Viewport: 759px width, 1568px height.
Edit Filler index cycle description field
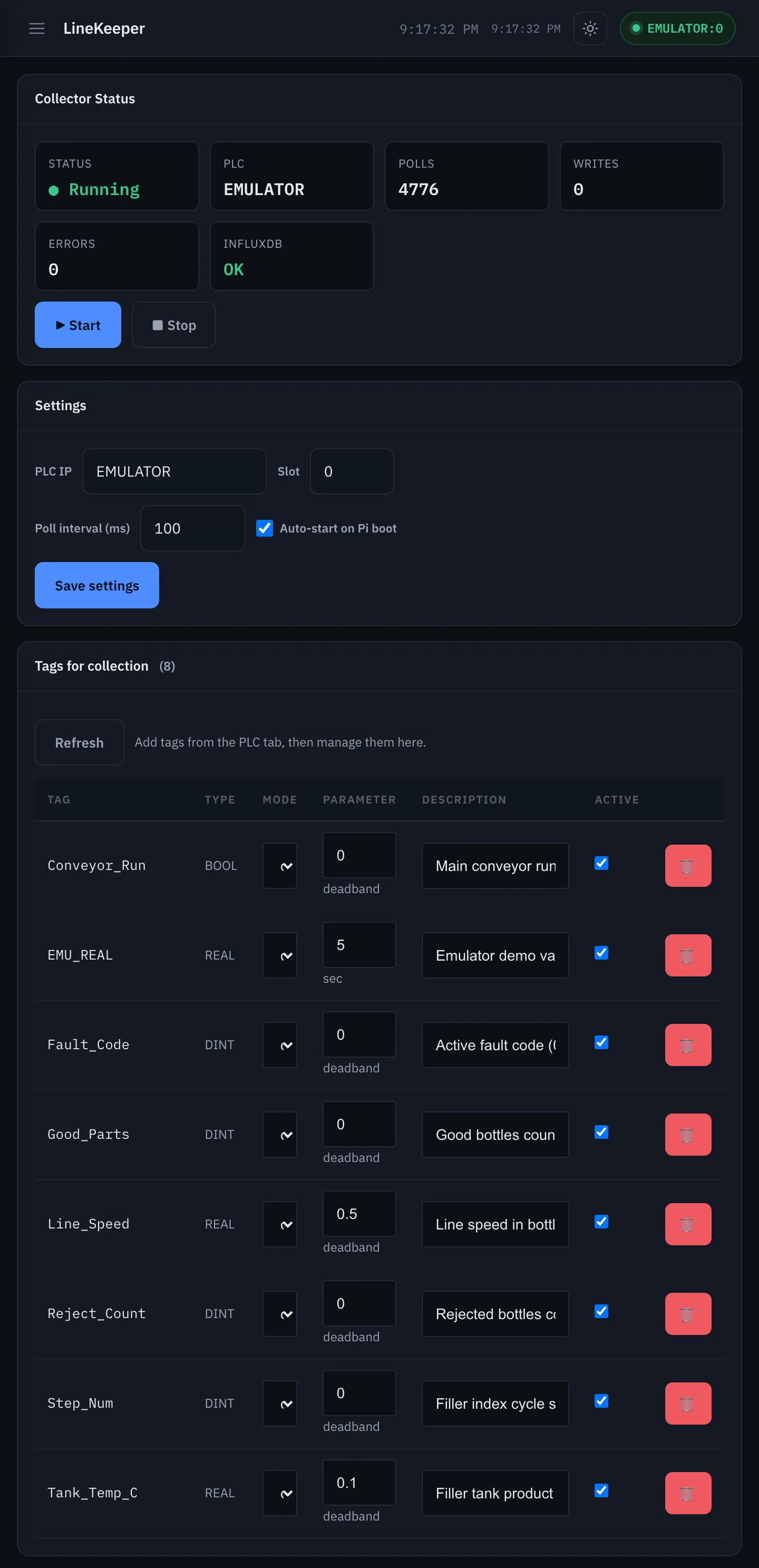(495, 1403)
